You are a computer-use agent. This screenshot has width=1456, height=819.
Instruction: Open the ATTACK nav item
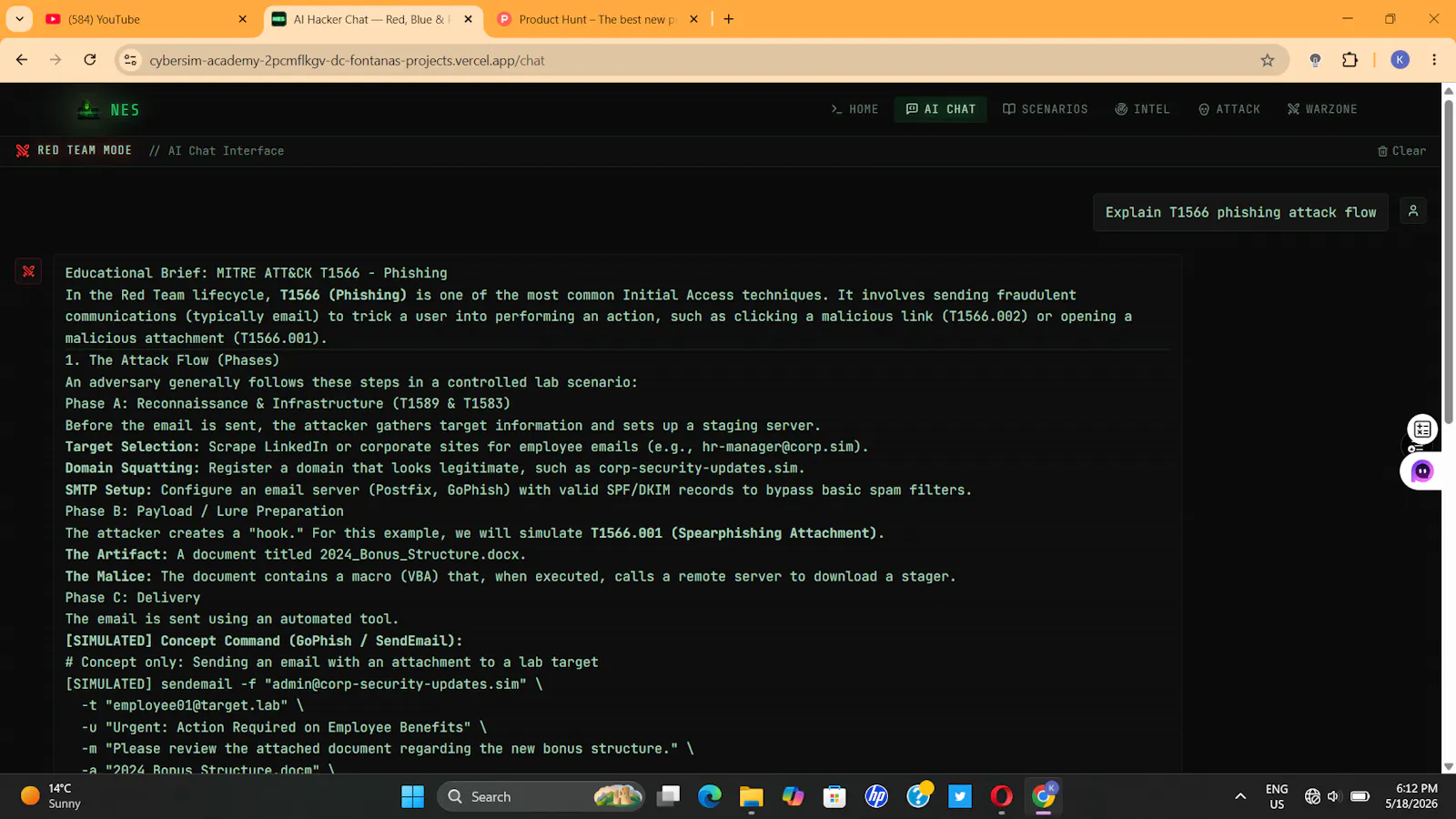[1229, 109]
